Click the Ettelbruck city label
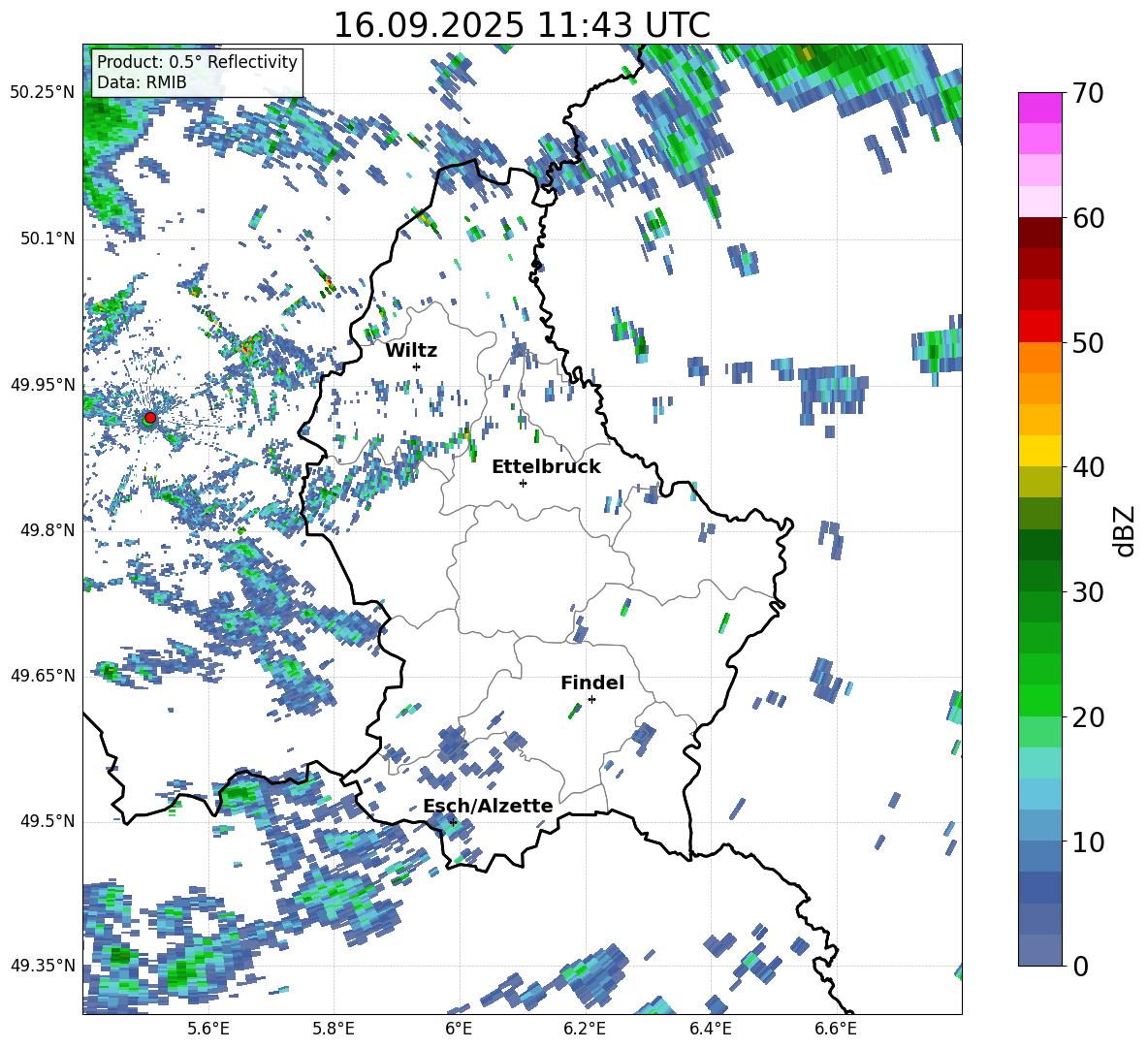 tap(546, 467)
